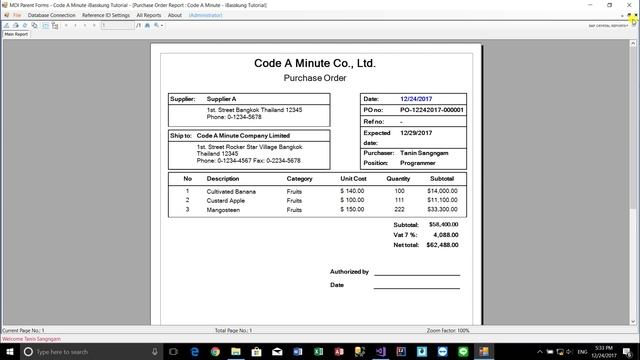640x360 pixels.
Task: Click the Find Text binoculars icon
Action: (x=147, y=25)
